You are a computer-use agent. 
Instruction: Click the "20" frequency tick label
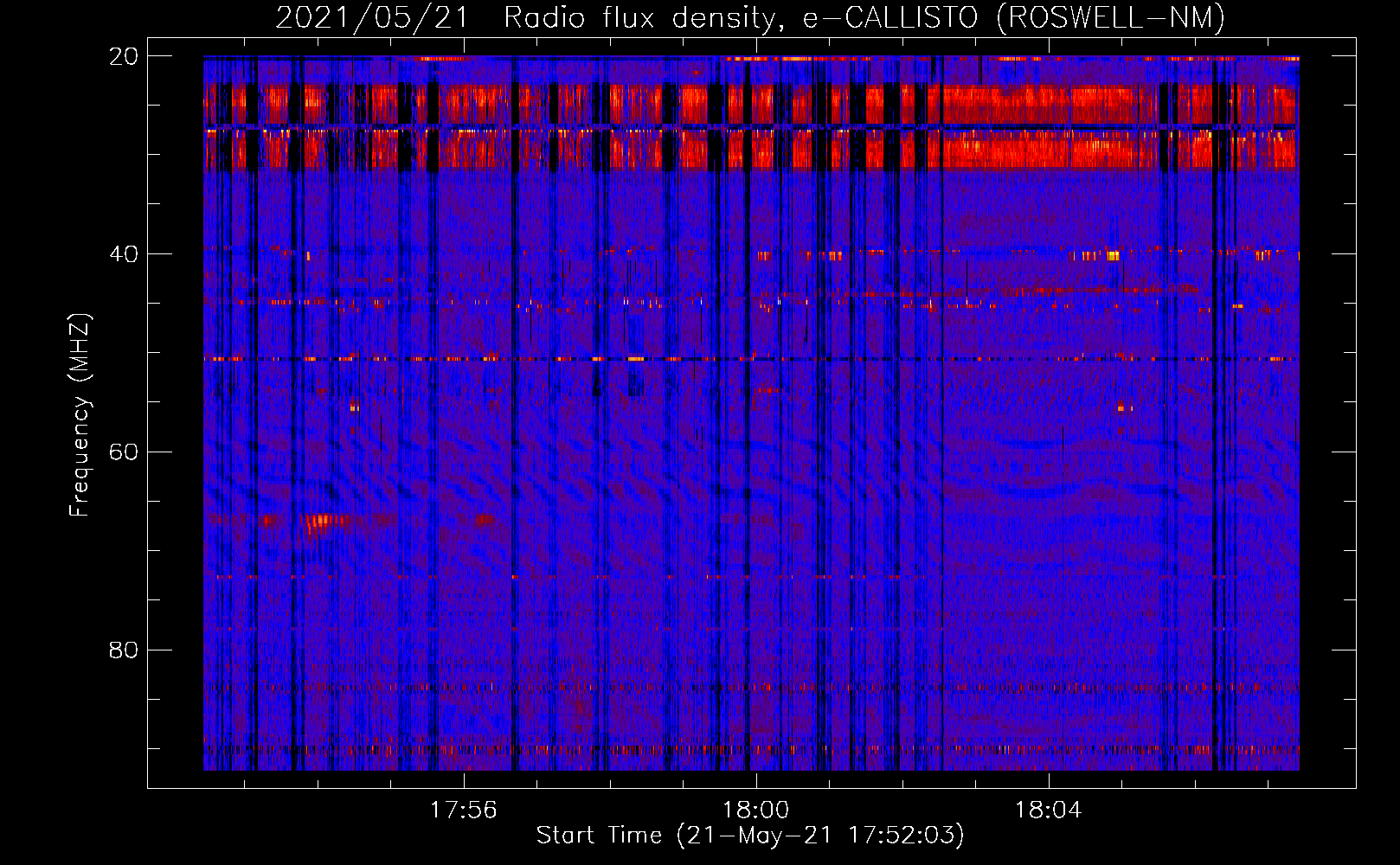[124, 56]
